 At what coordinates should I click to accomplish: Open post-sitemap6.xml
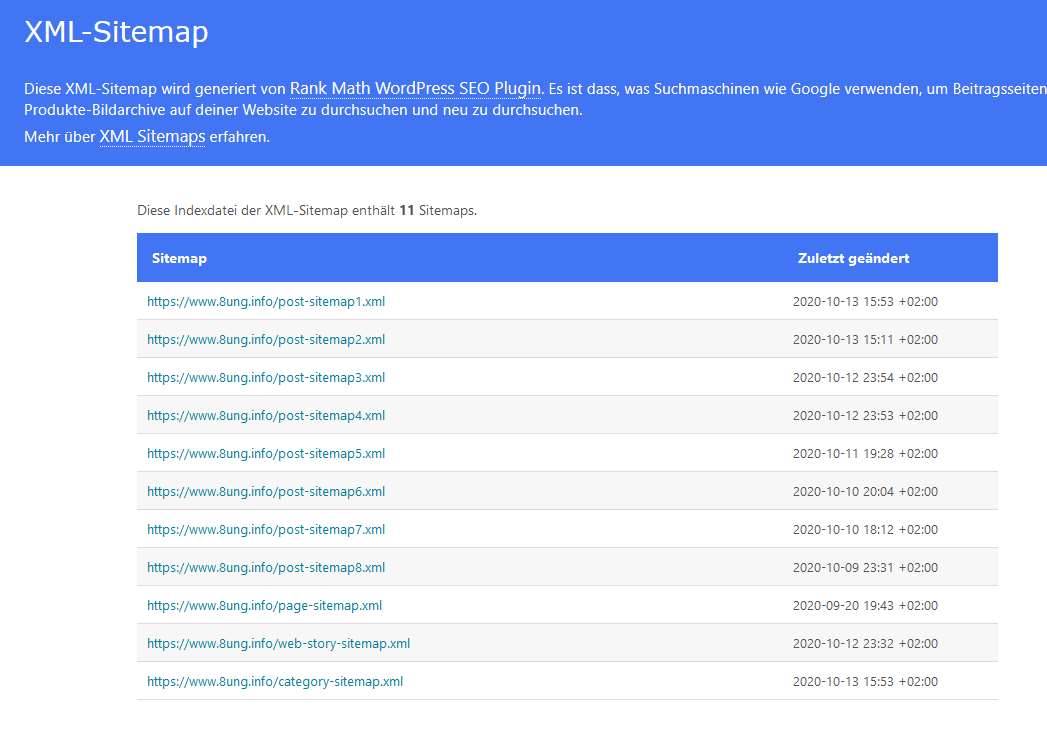[266, 491]
